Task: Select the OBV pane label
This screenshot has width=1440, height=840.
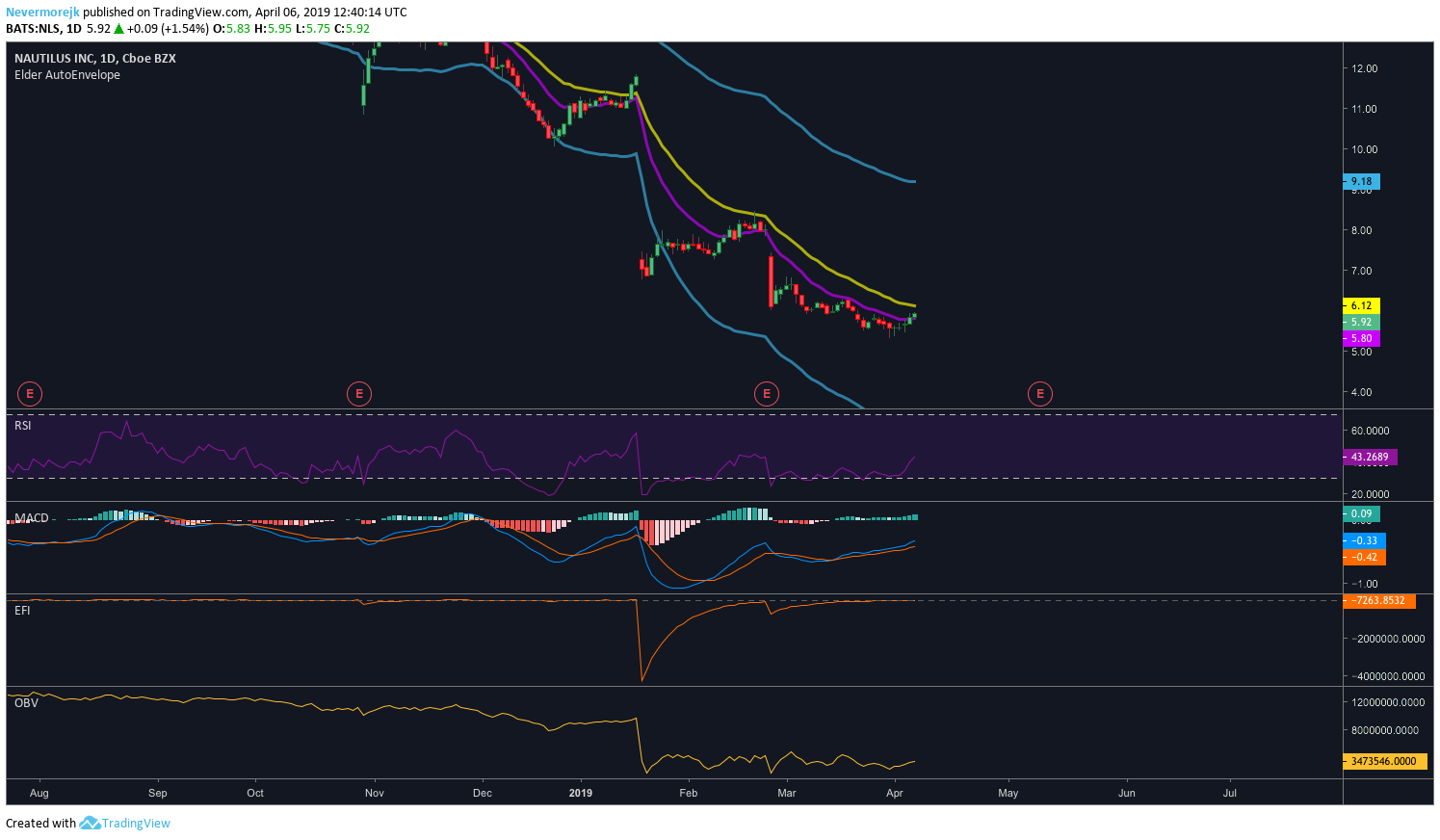Action: click(x=26, y=703)
